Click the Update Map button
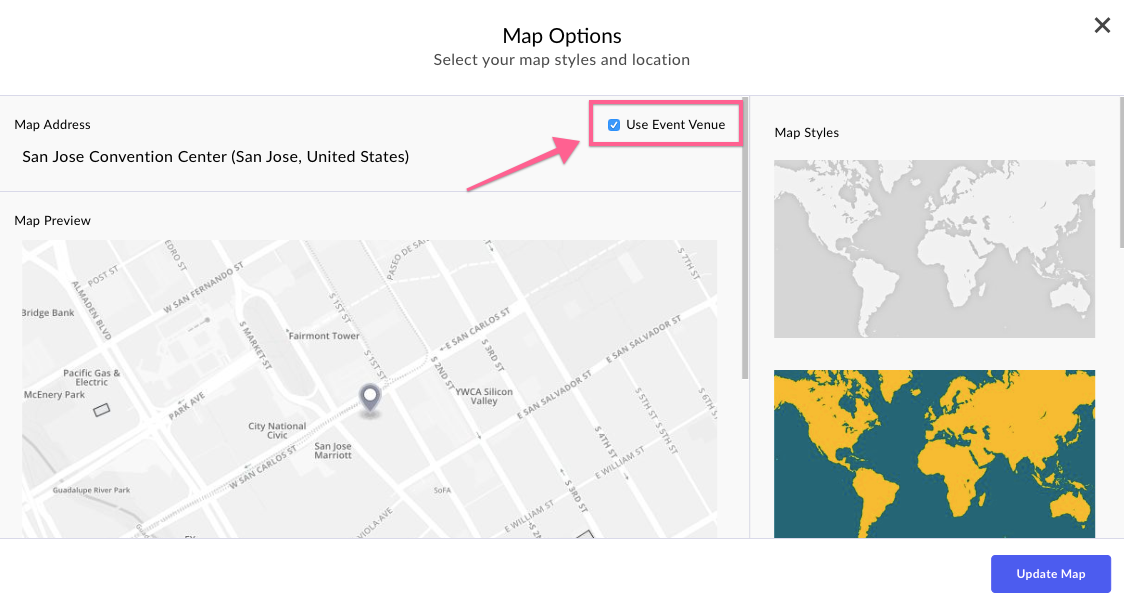This screenshot has height=606, width=1124. [x=1050, y=574]
